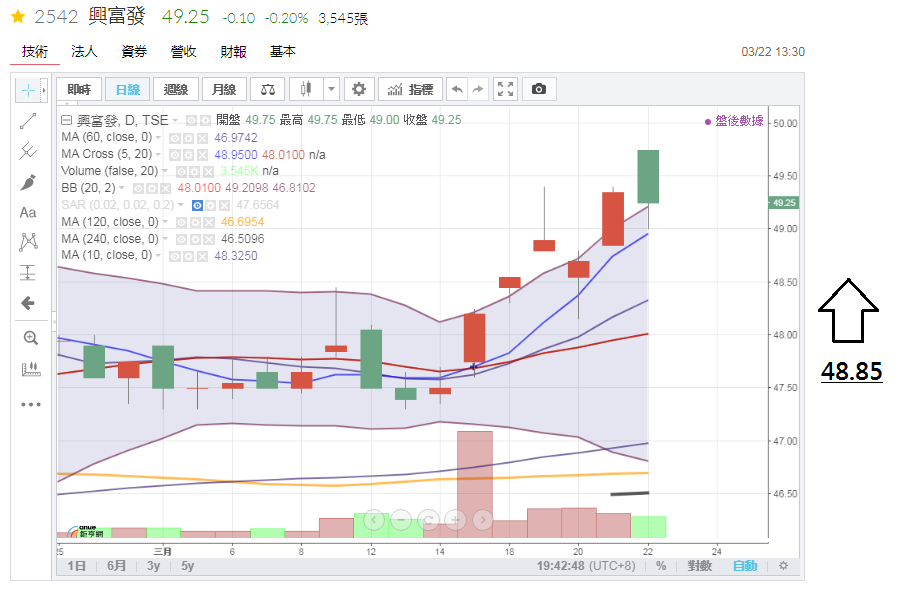Hide the MA (240, close, 0) indicator
900x600 pixels.
(x=181, y=239)
